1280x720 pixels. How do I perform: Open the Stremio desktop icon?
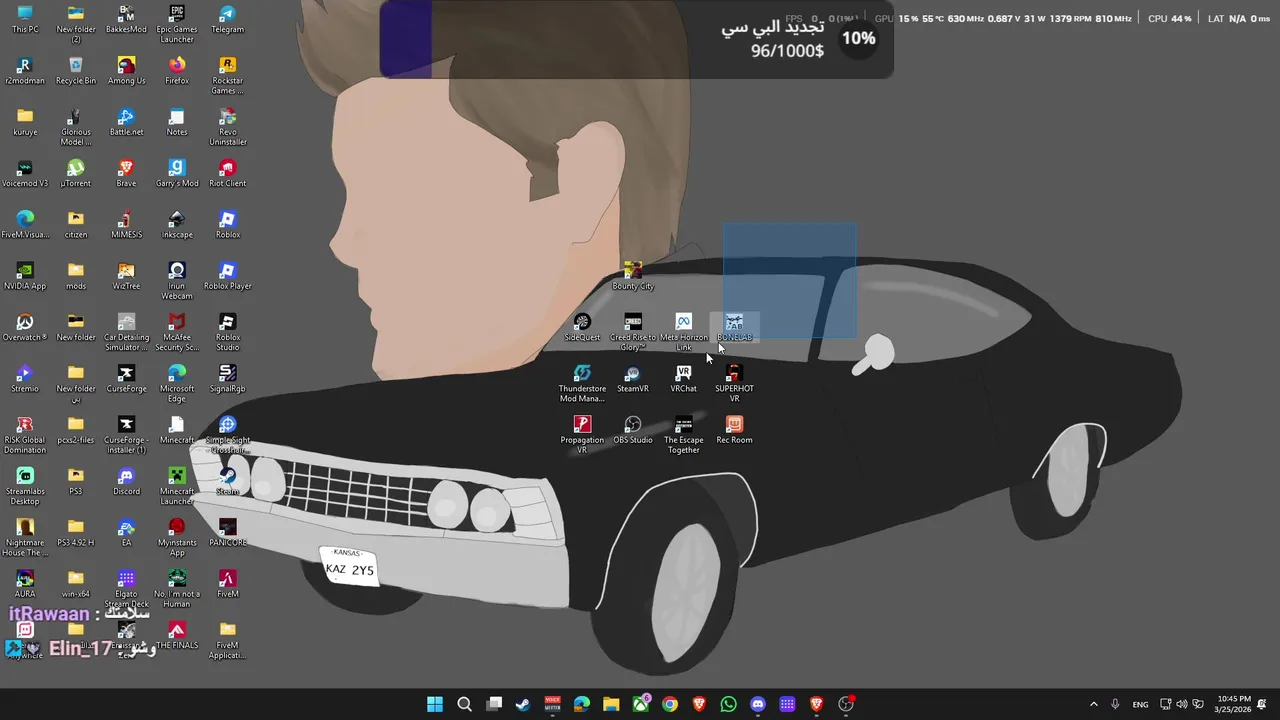pos(25,378)
